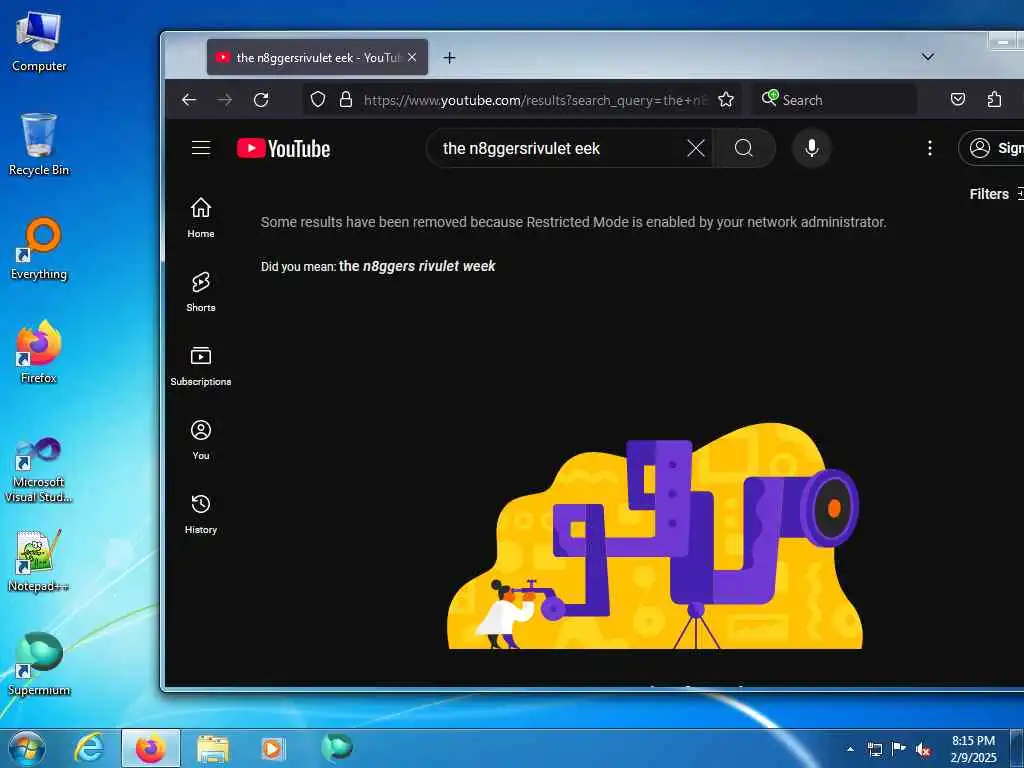
Task: Show hidden tray icons arrow
Action: [x=850, y=749]
